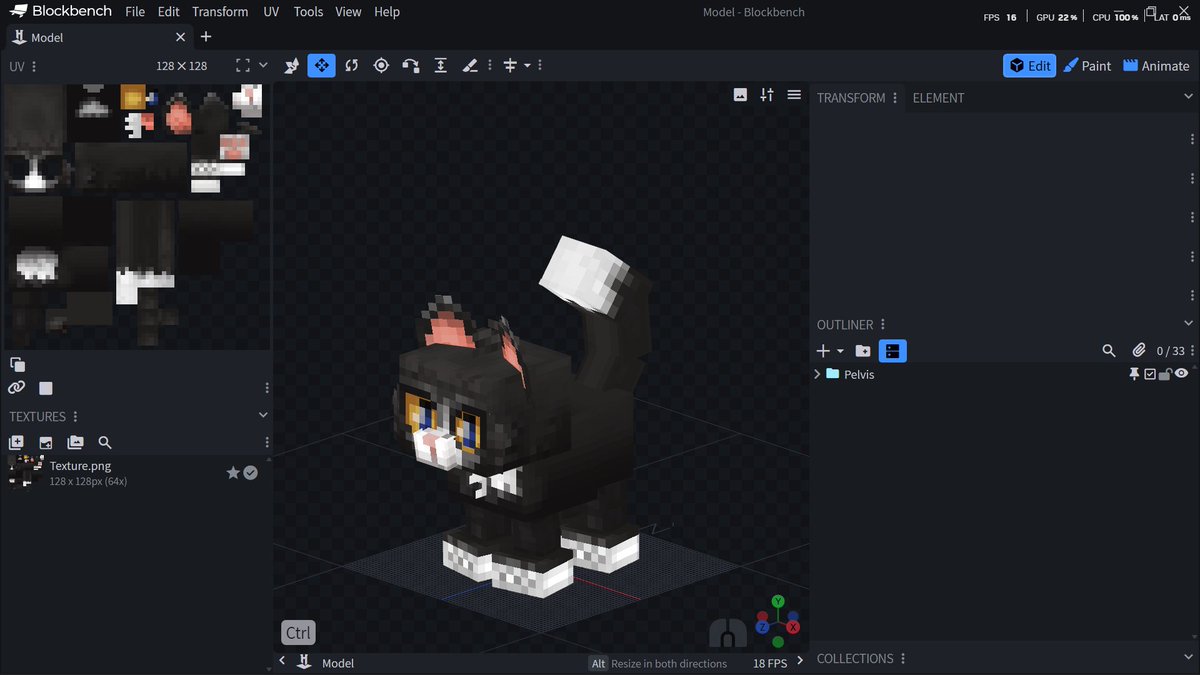1200x675 pixels.
Task: Open the UV menu
Action: pyautogui.click(x=271, y=12)
